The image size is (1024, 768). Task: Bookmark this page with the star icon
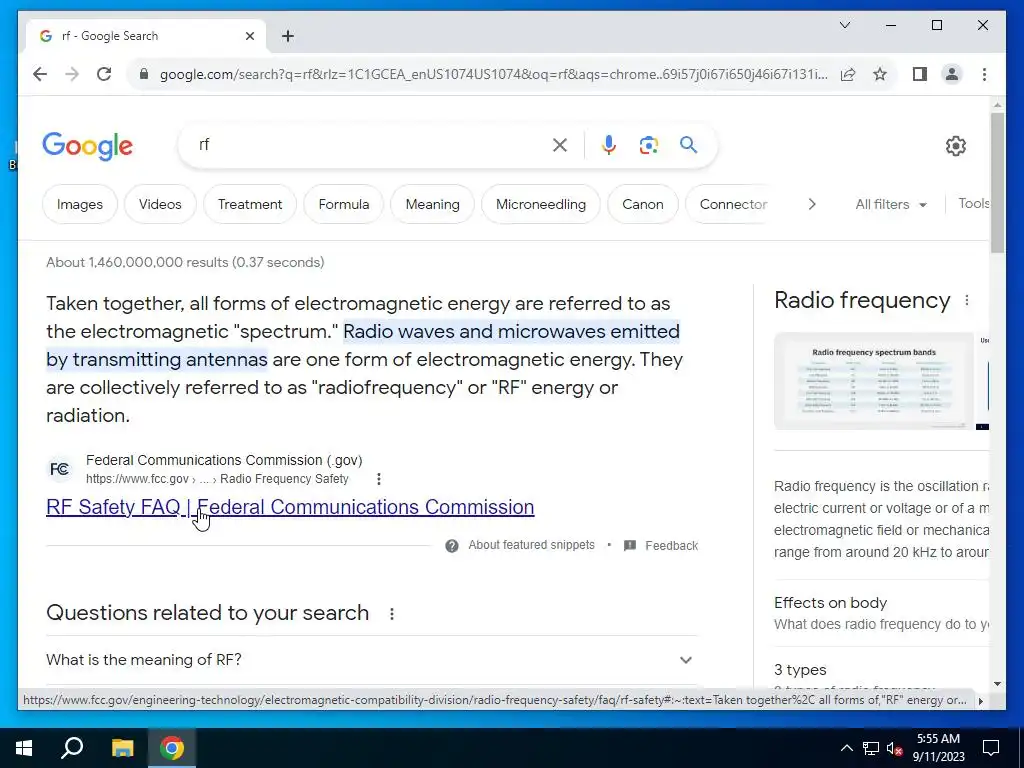coord(880,74)
